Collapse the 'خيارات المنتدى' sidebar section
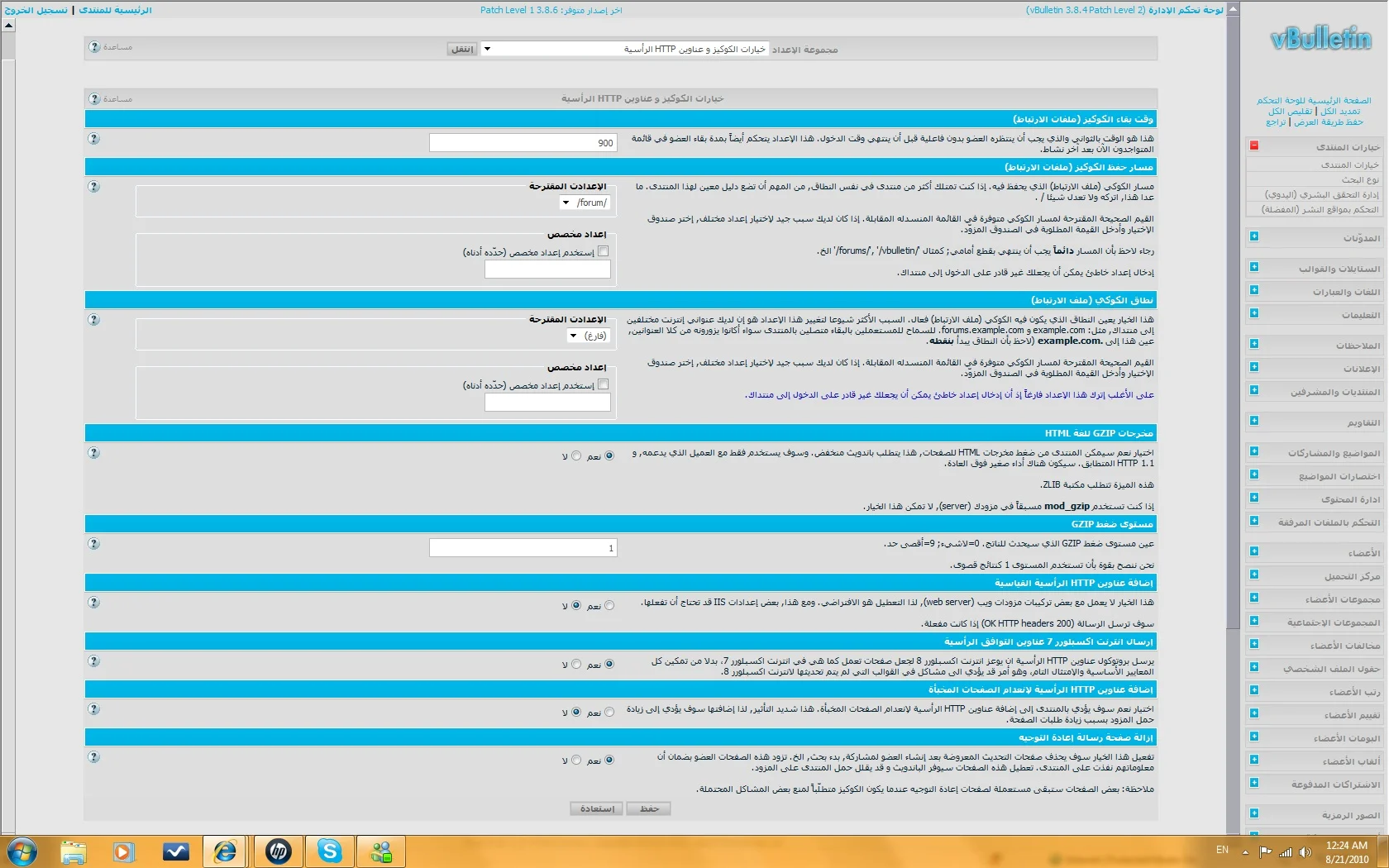 [x=1253, y=146]
